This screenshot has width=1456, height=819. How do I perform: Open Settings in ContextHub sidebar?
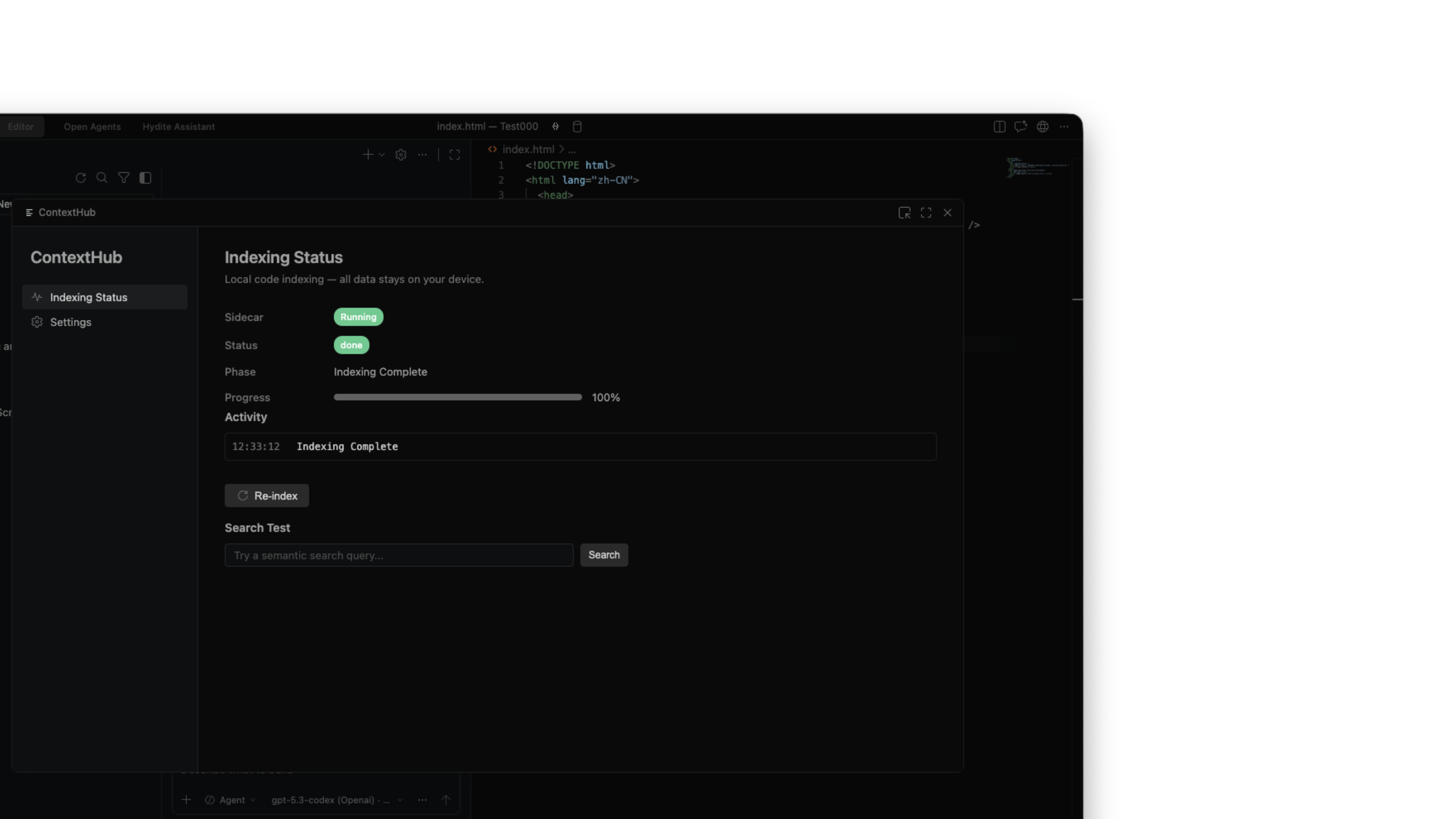(105, 322)
